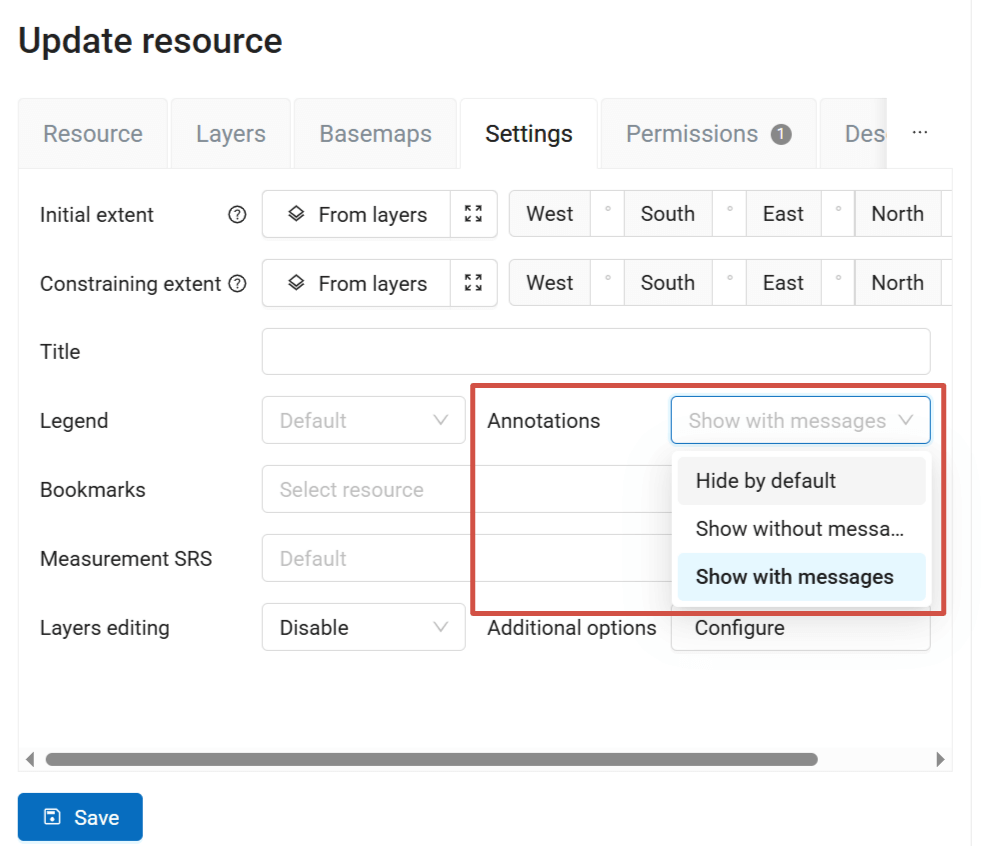Click the scrollbar right arrow
This screenshot has width=982, height=846.
coord(940,759)
